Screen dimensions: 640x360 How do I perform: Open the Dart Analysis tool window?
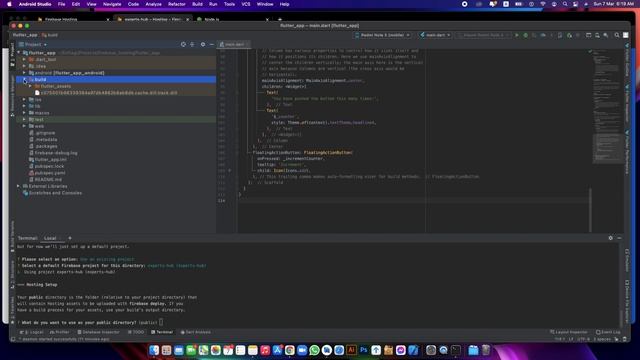point(196,332)
